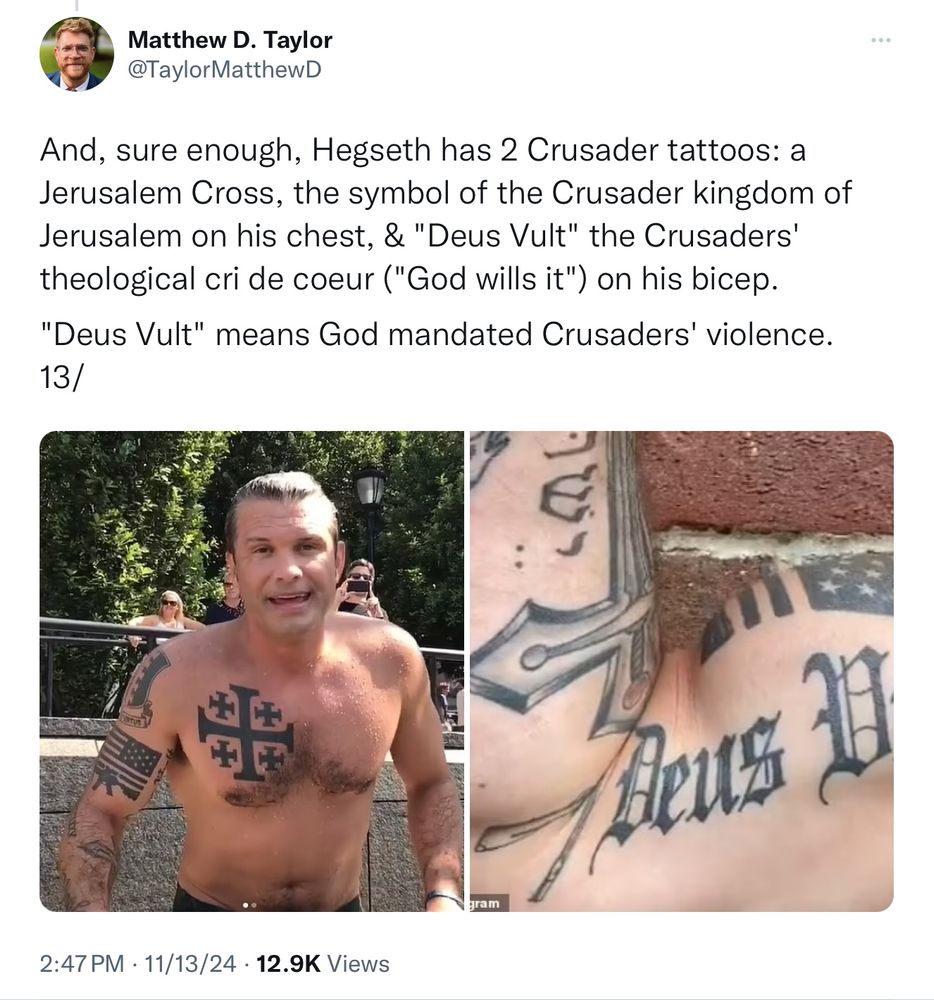Click the 2:47 PM timestamp
The height and width of the screenshot is (1000, 934).
[x=82, y=963]
